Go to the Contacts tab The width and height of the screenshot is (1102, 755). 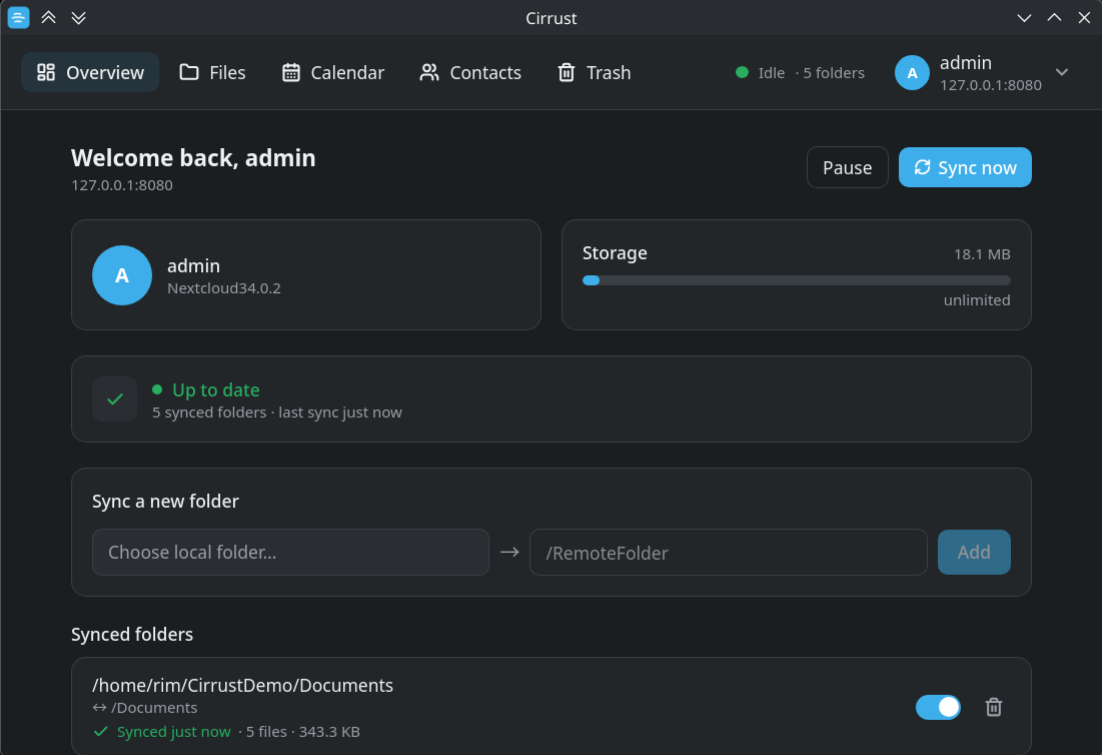(470, 72)
